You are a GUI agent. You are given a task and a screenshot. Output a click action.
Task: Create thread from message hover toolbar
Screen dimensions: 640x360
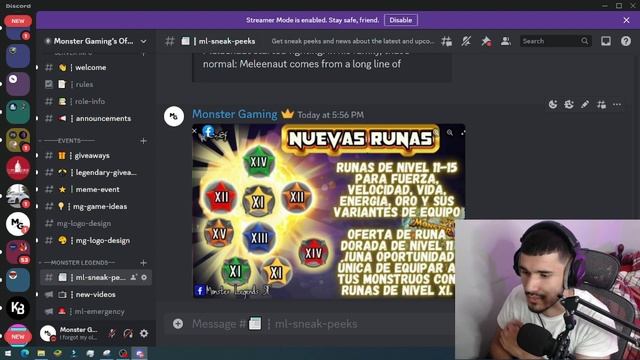601,104
